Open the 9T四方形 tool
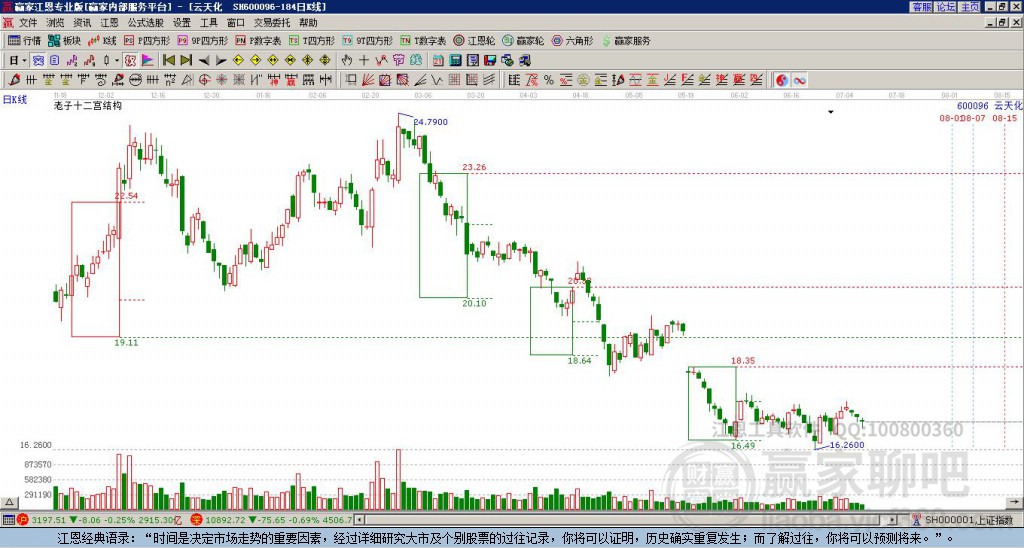The image size is (1024, 548). coord(368,40)
